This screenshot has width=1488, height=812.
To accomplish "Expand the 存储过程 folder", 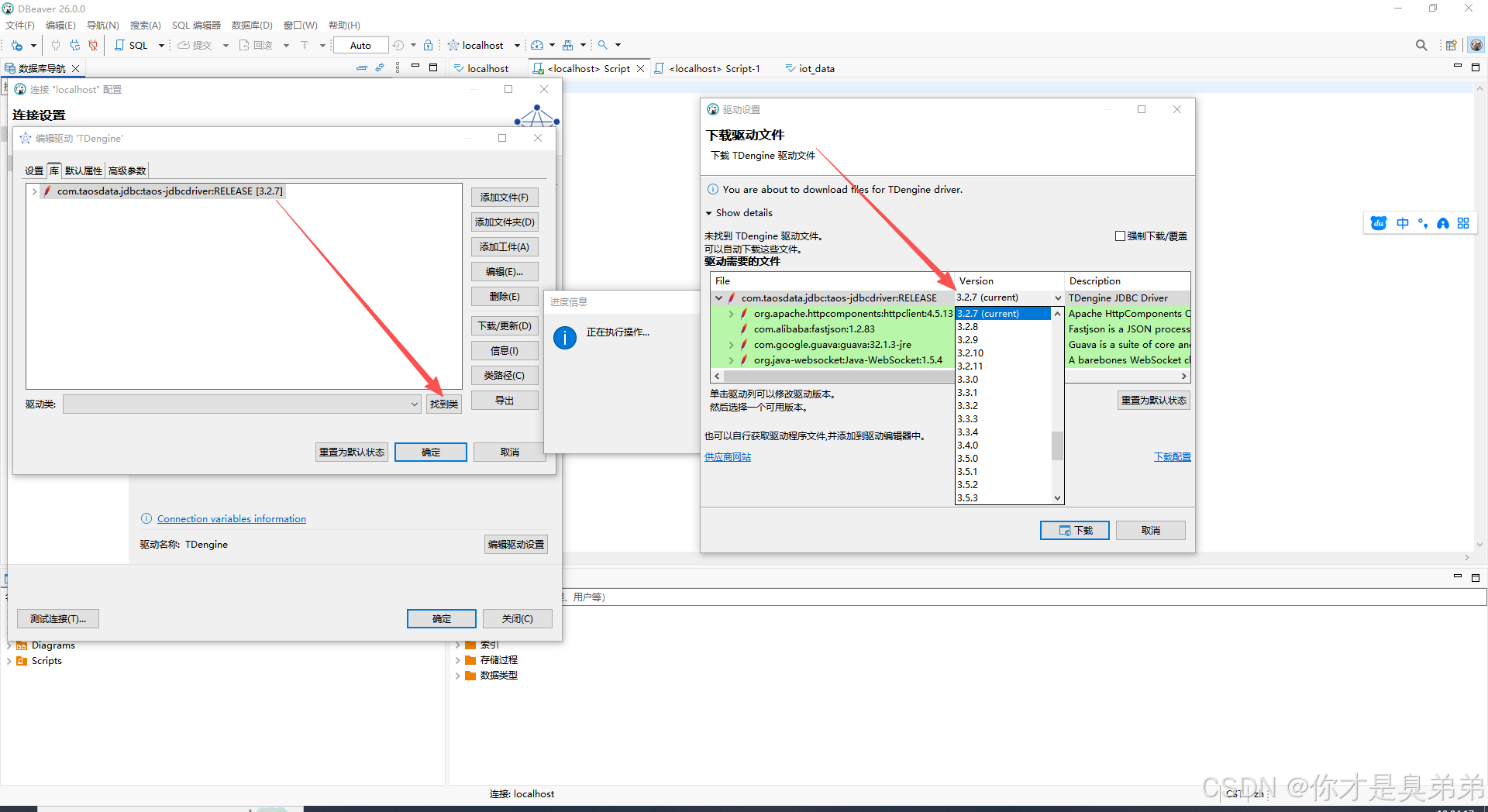I will (x=457, y=660).
